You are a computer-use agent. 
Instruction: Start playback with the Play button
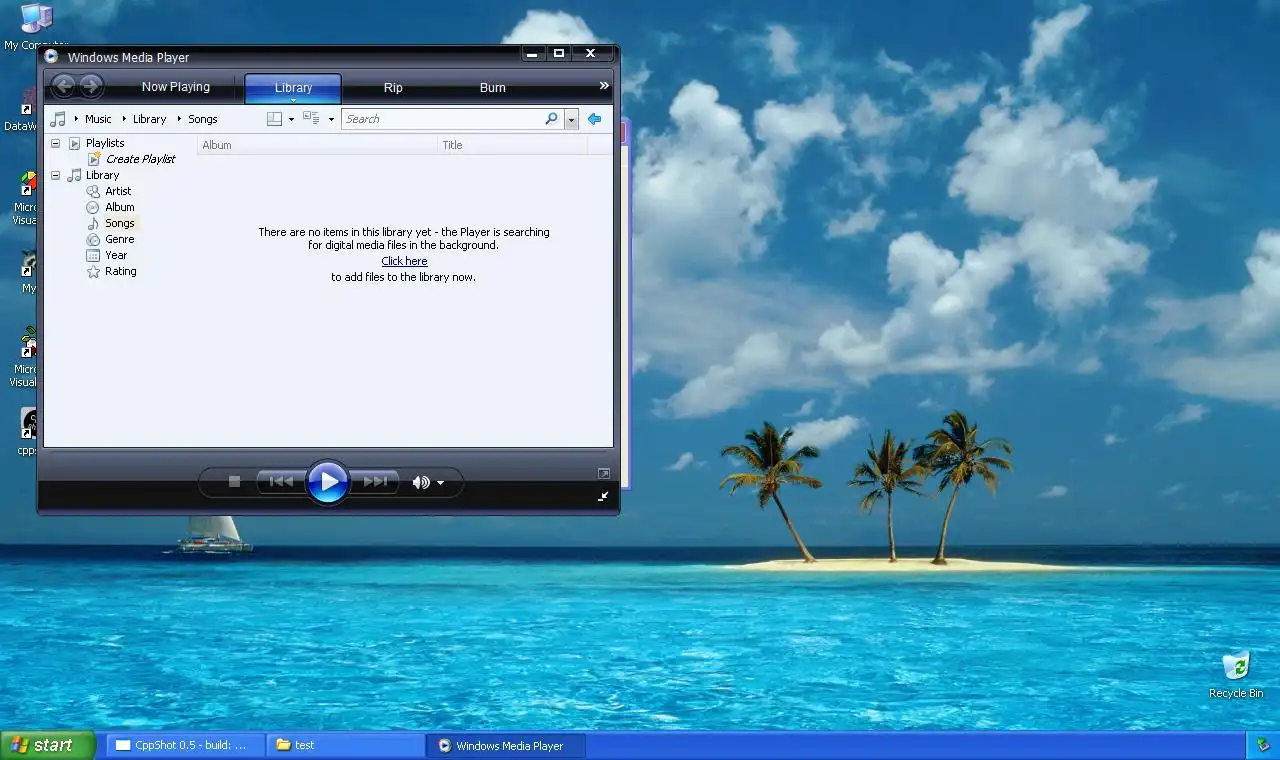click(x=328, y=482)
